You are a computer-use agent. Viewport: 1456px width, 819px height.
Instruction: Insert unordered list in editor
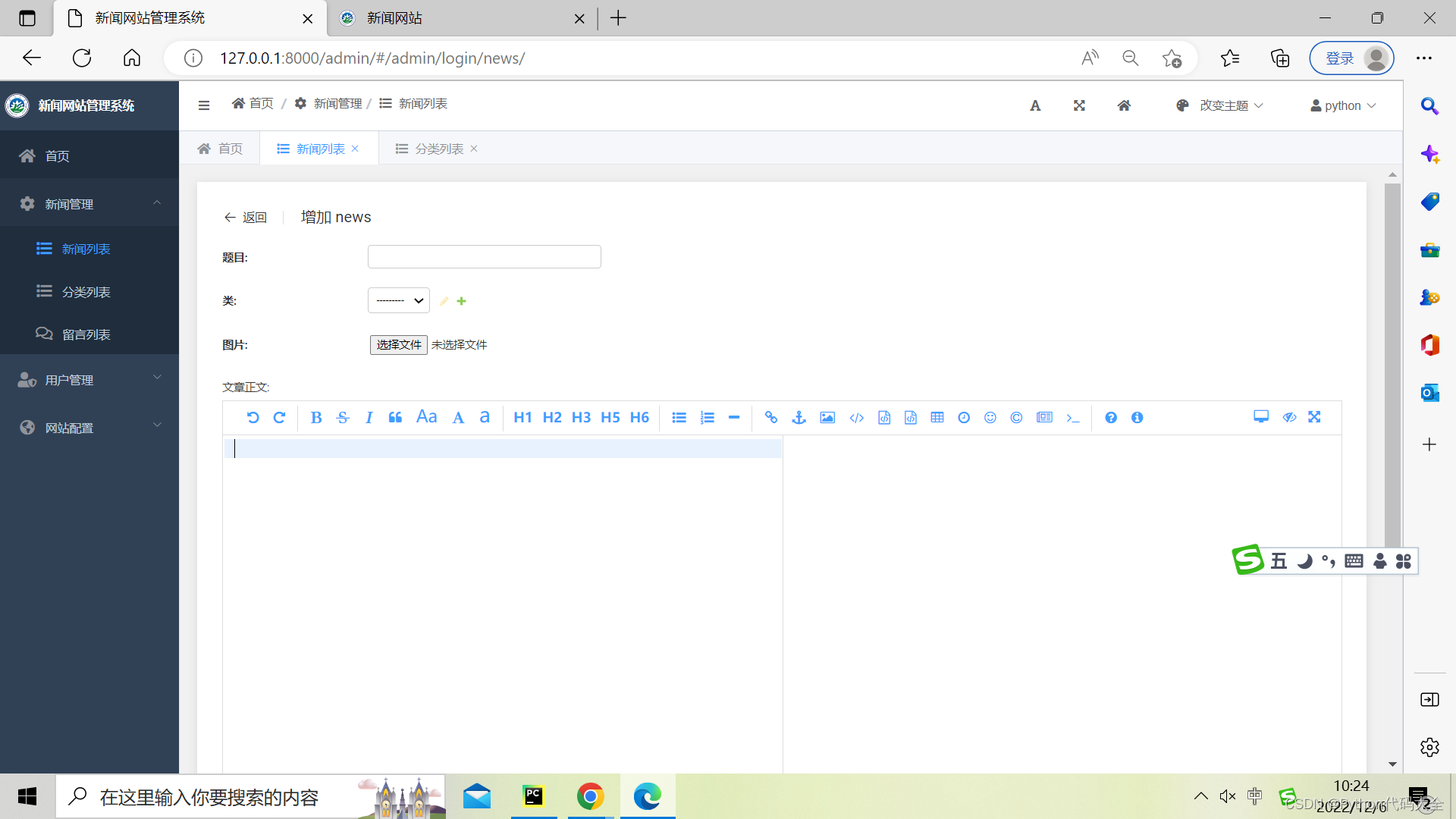[x=679, y=418]
